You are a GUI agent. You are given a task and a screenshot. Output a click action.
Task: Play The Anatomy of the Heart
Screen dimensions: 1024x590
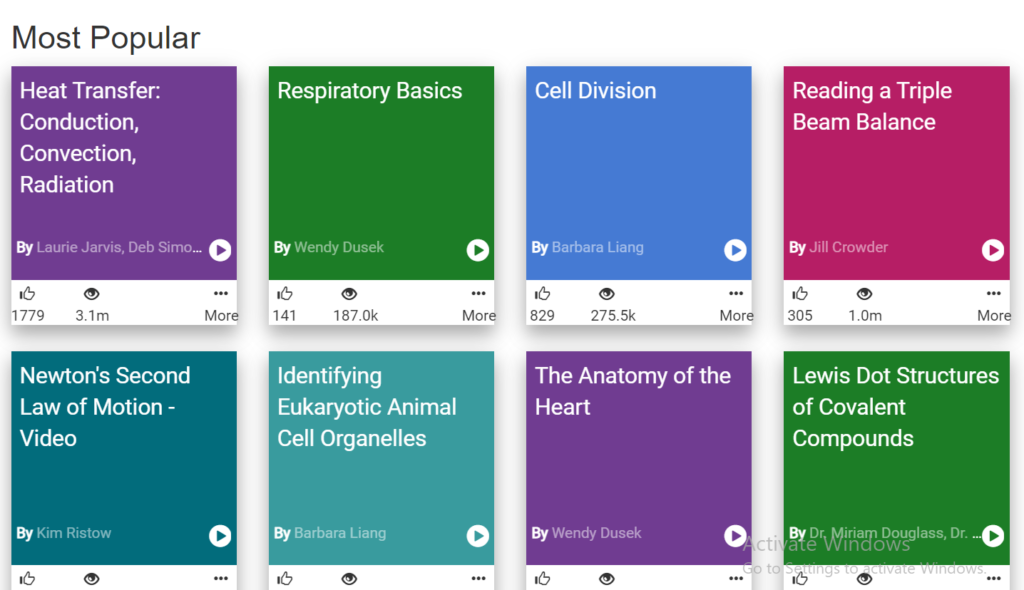[735, 536]
